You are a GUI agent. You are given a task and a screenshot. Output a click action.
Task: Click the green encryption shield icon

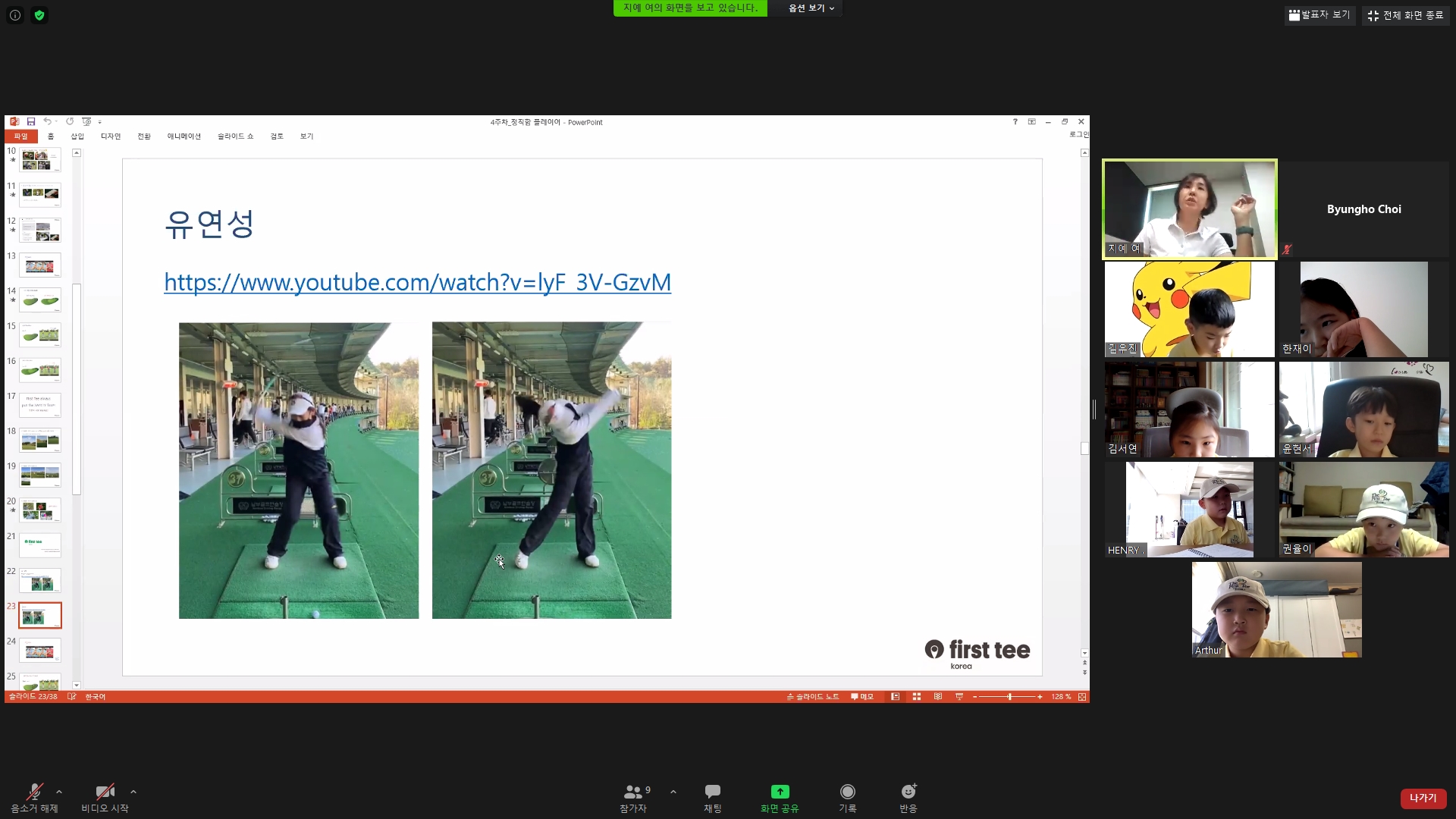click(x=39, y=14)
